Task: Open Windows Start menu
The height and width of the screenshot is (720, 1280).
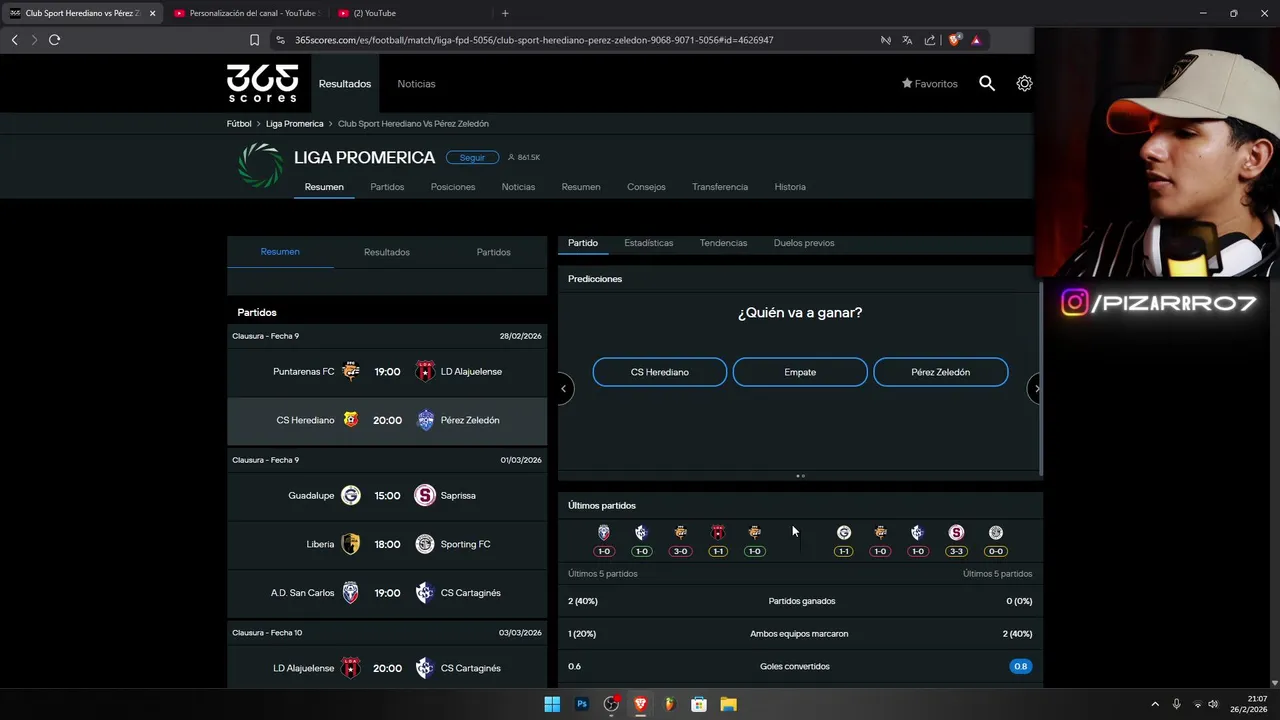Action: (x=552, y=704)
